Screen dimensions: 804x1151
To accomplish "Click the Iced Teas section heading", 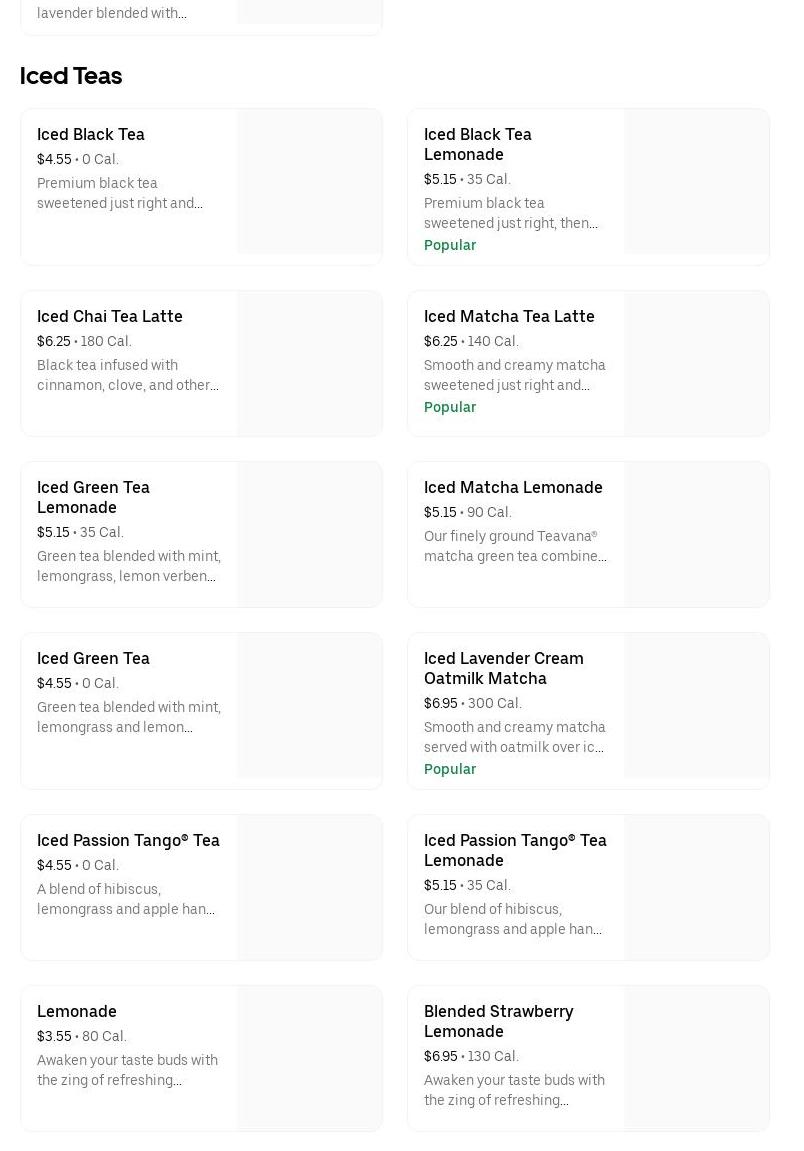I will point(71,76).
